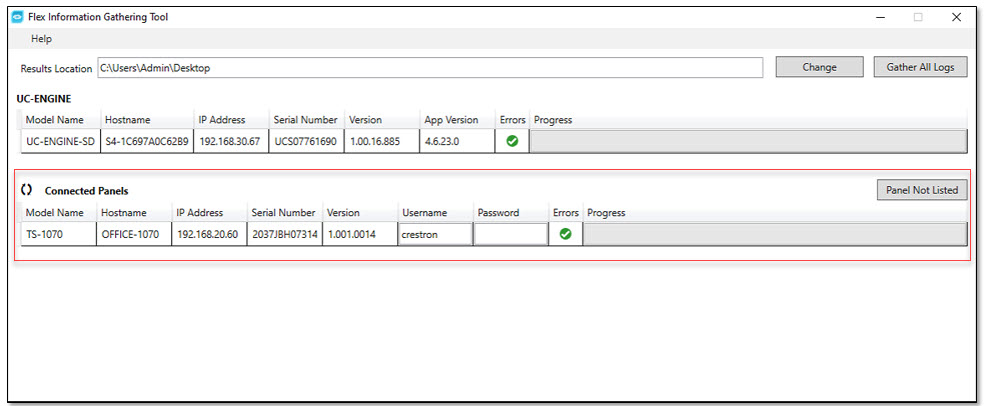This screenshot has height=406, width=986.
Task: Click the Username field containing crestron
Action: coord(434,234)
